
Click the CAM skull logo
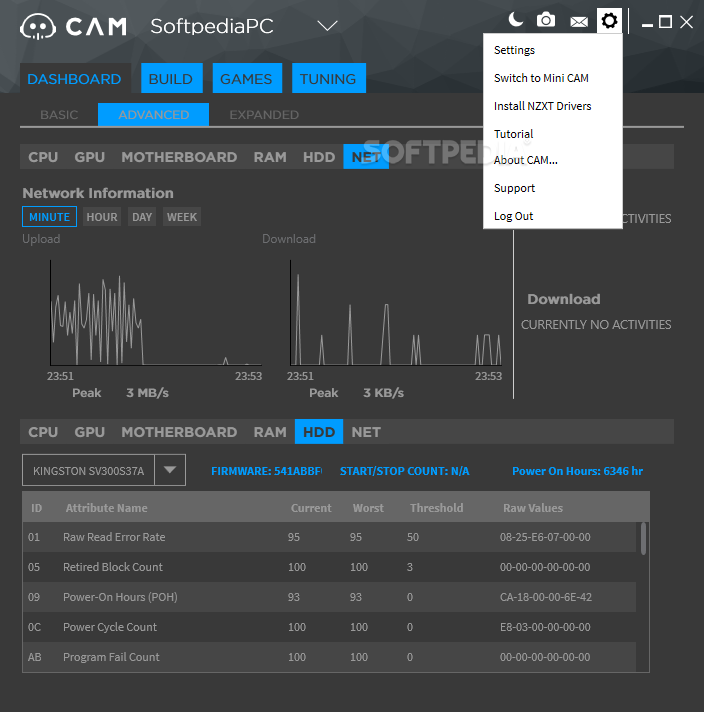[38, 27]
